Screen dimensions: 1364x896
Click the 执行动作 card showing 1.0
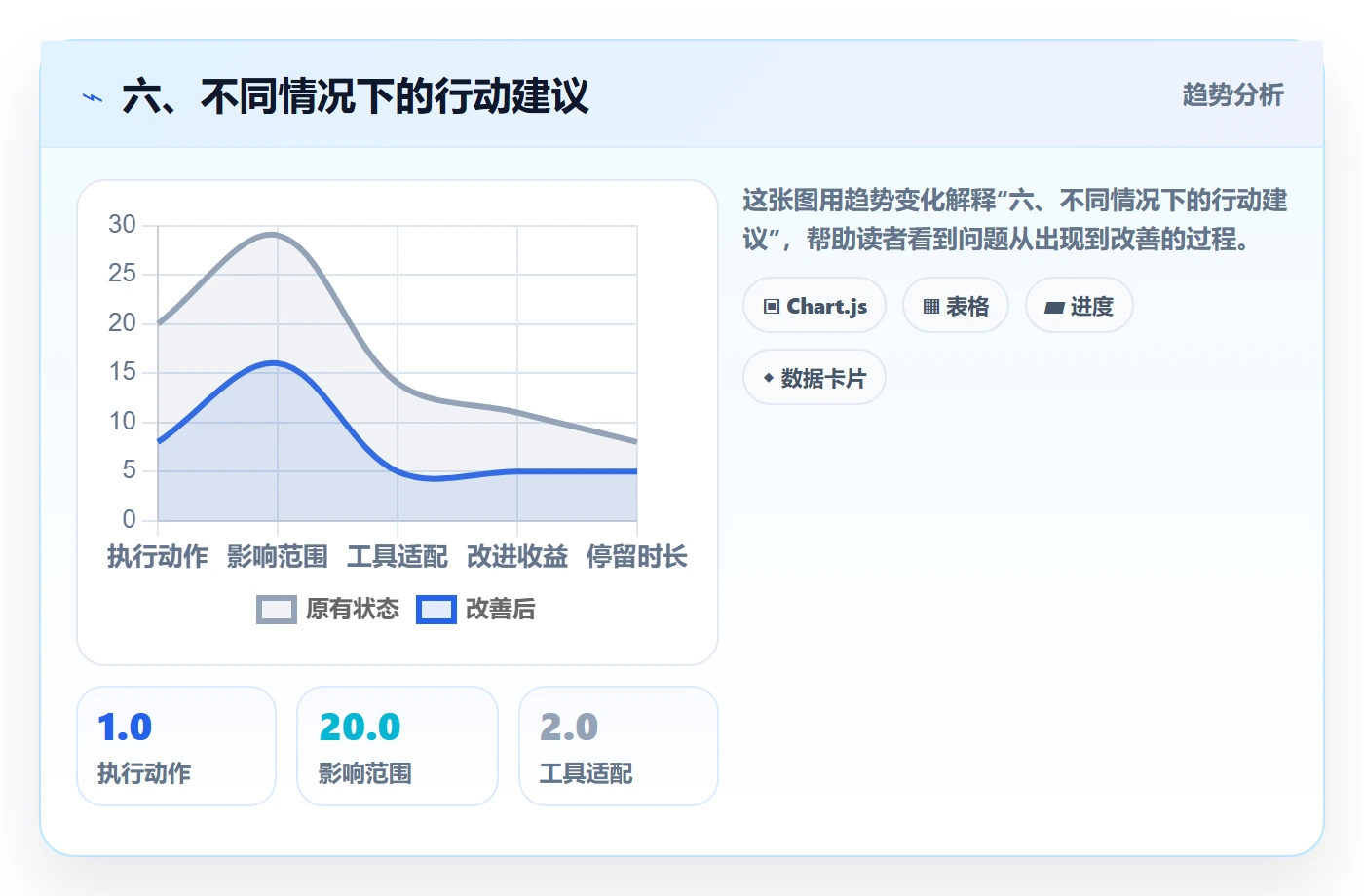coord(176,746)
